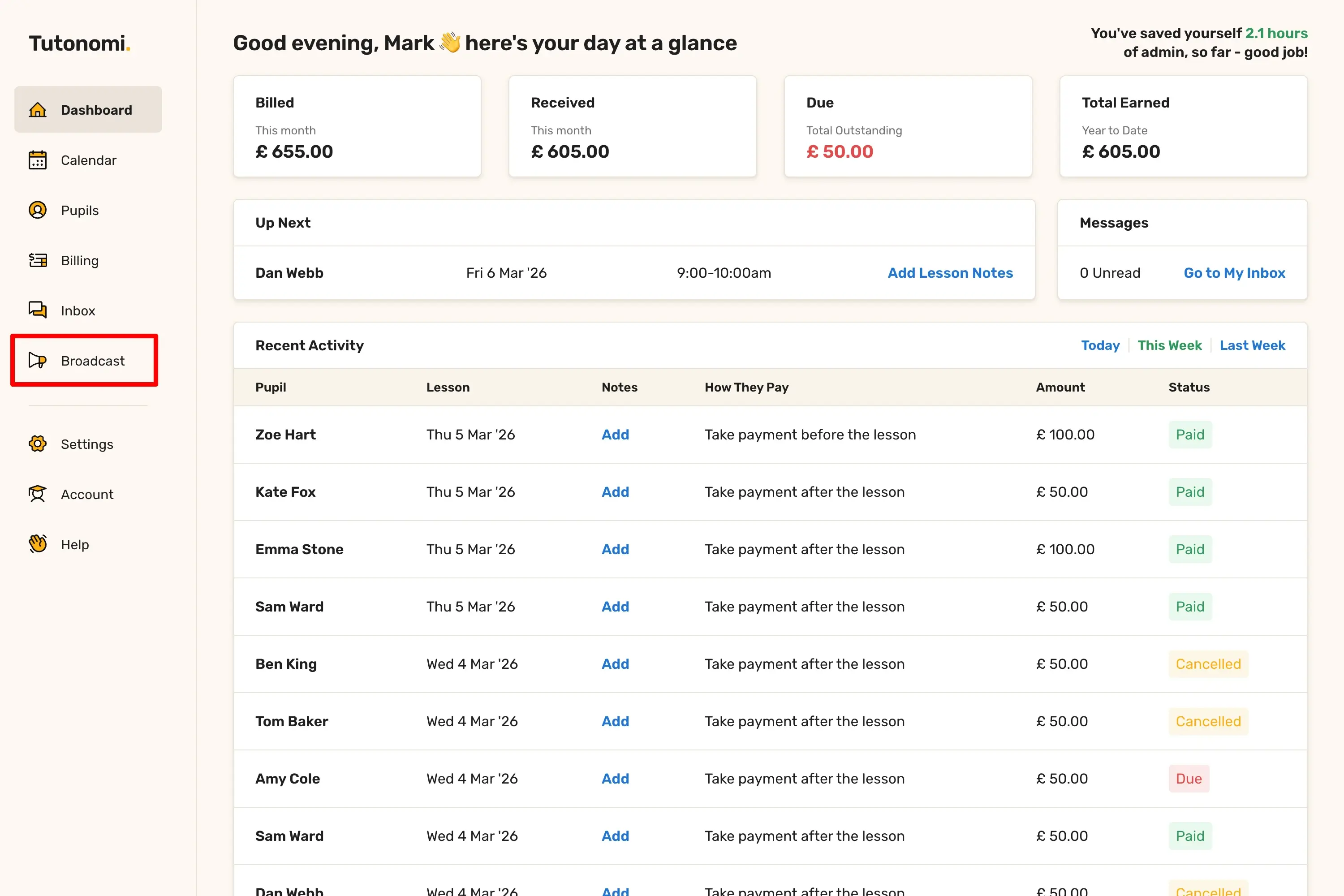
Task: Click the Inbox chat bubbles icon
Action: [x=38, y=310]
